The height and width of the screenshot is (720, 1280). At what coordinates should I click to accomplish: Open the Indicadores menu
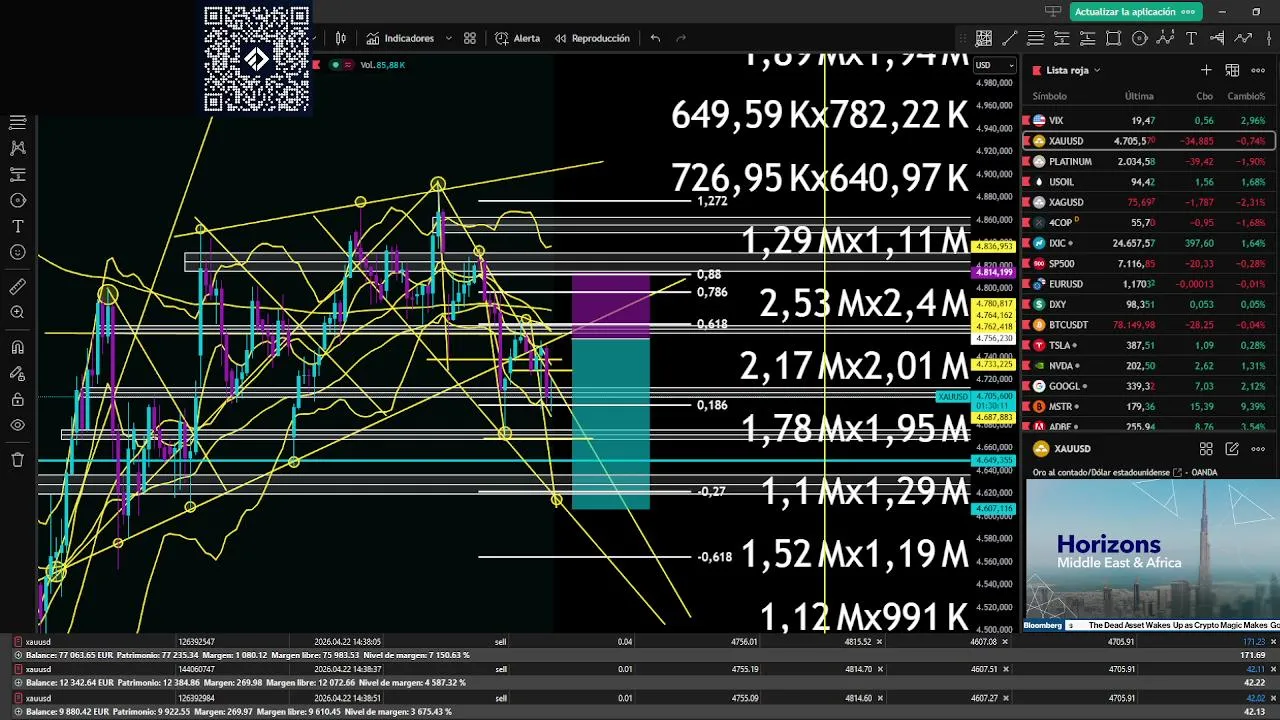pyautogui.click(x=399, y=38)
